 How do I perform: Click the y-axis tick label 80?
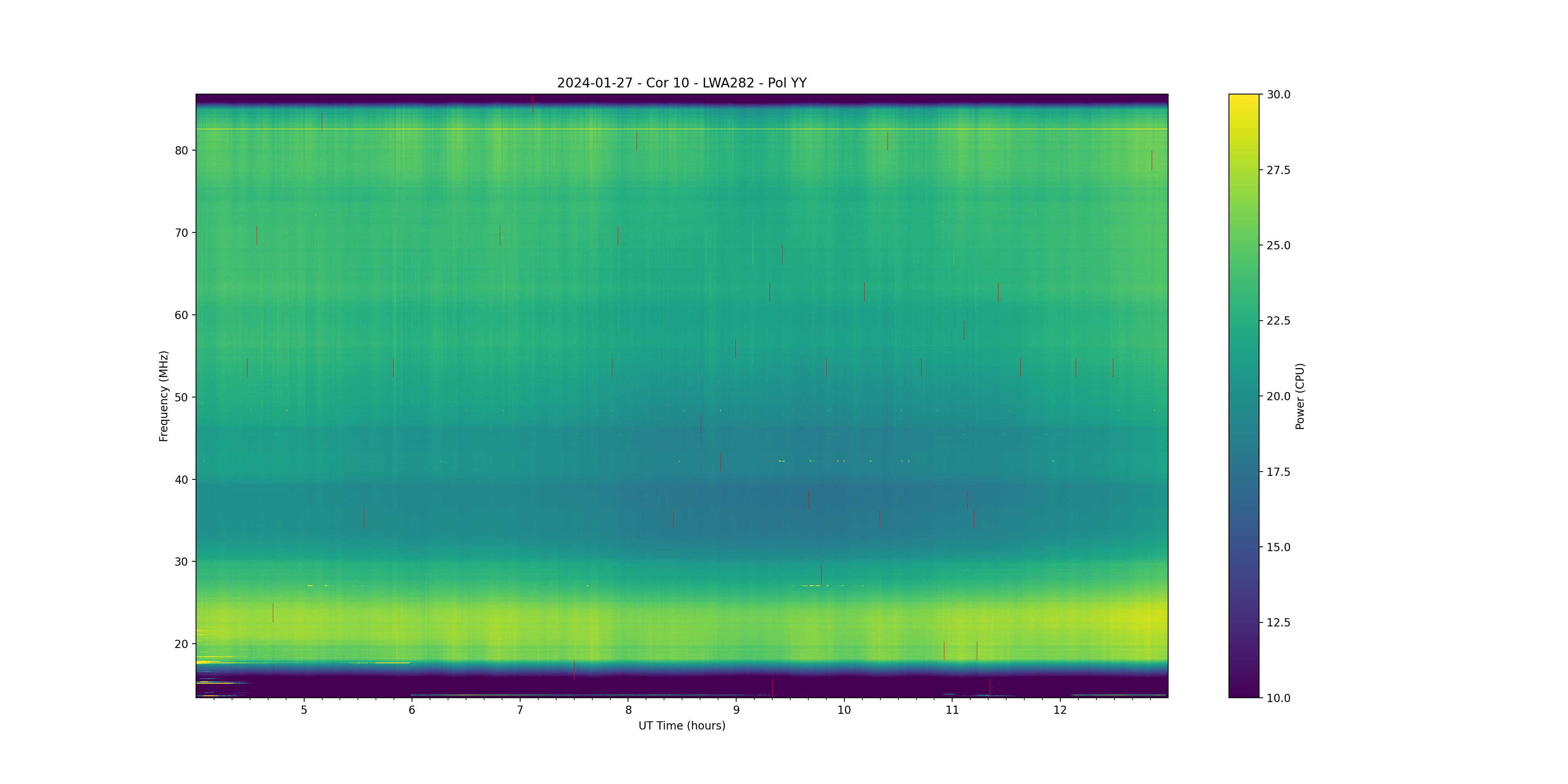coord(181,151)
